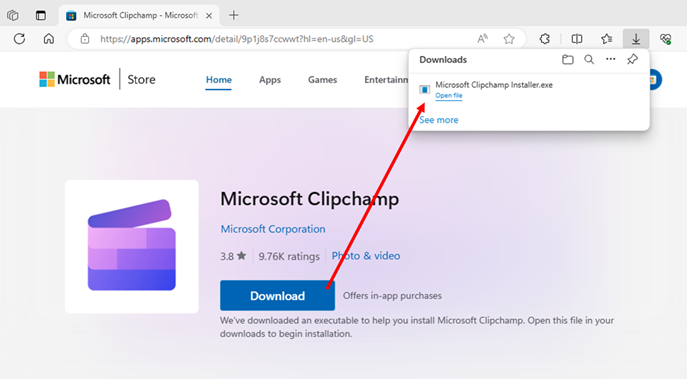Click the Offers in-app purchases text
687x379 pixels.
pos(392,296)
